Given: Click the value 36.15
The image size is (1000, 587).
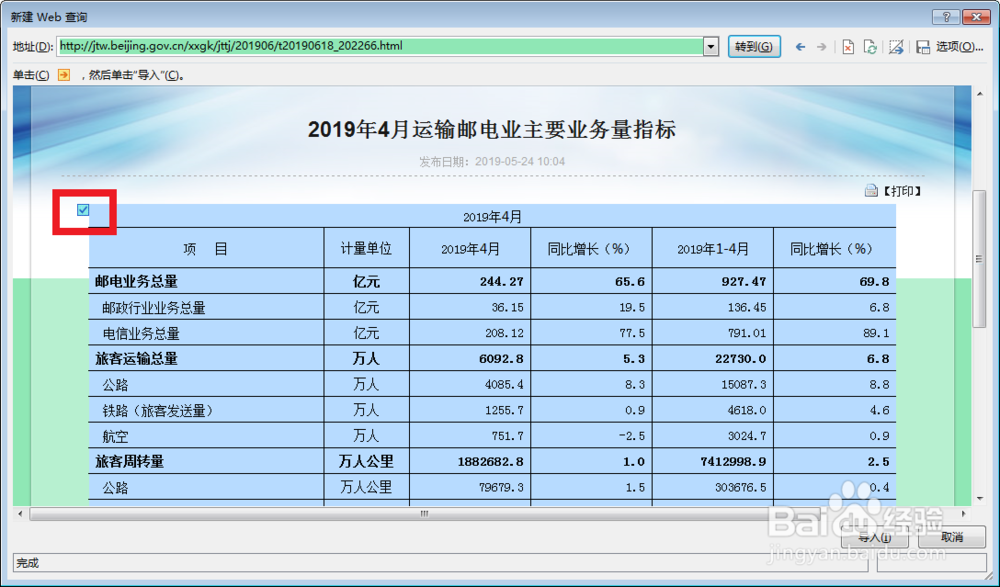Looking at the screenshot, I should point(508,308).
